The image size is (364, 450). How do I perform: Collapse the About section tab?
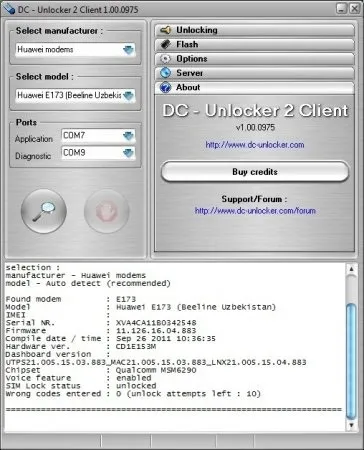pos(255,87)
